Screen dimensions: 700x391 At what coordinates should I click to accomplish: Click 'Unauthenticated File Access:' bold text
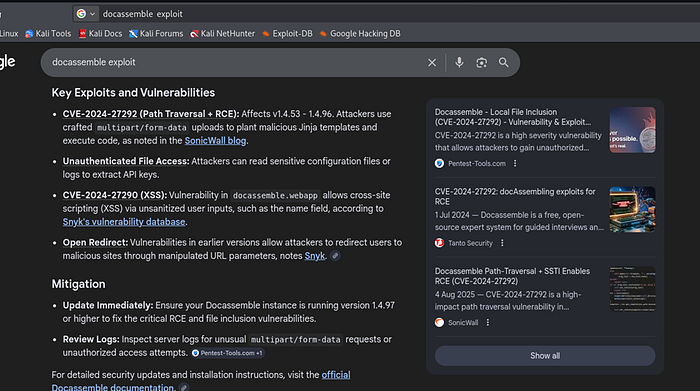126,161
